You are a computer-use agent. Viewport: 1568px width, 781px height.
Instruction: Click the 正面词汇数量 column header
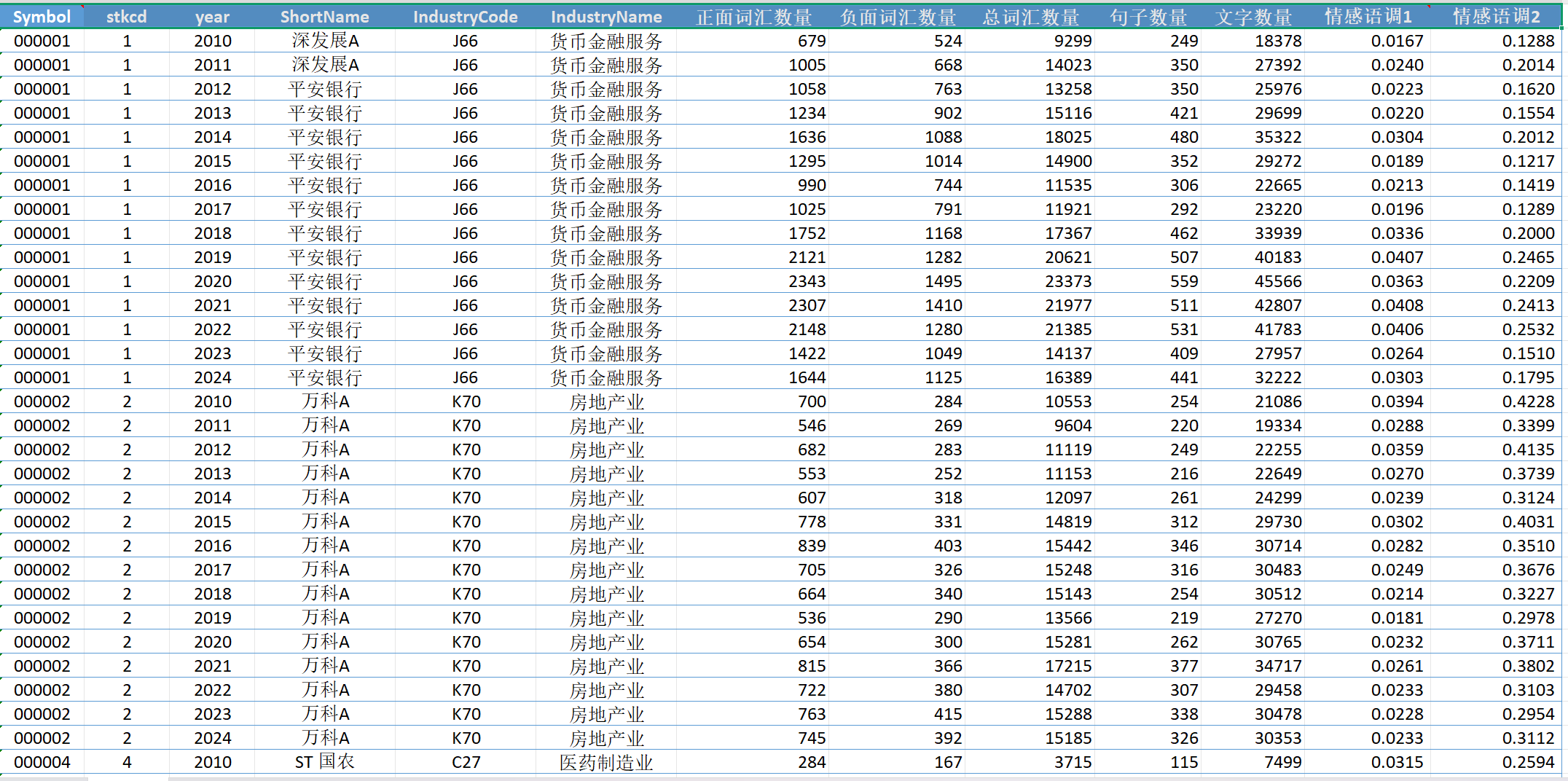click(753, 17)
